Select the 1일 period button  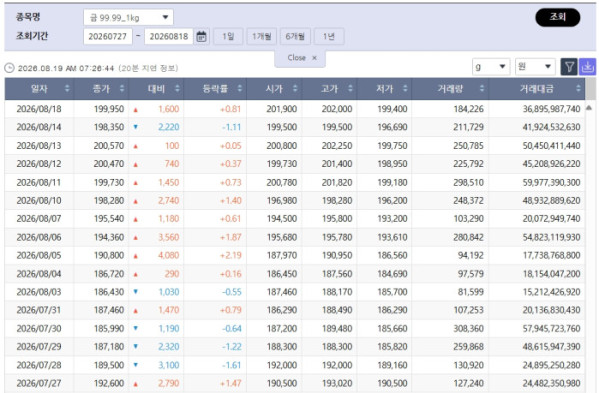pos(228,37)
